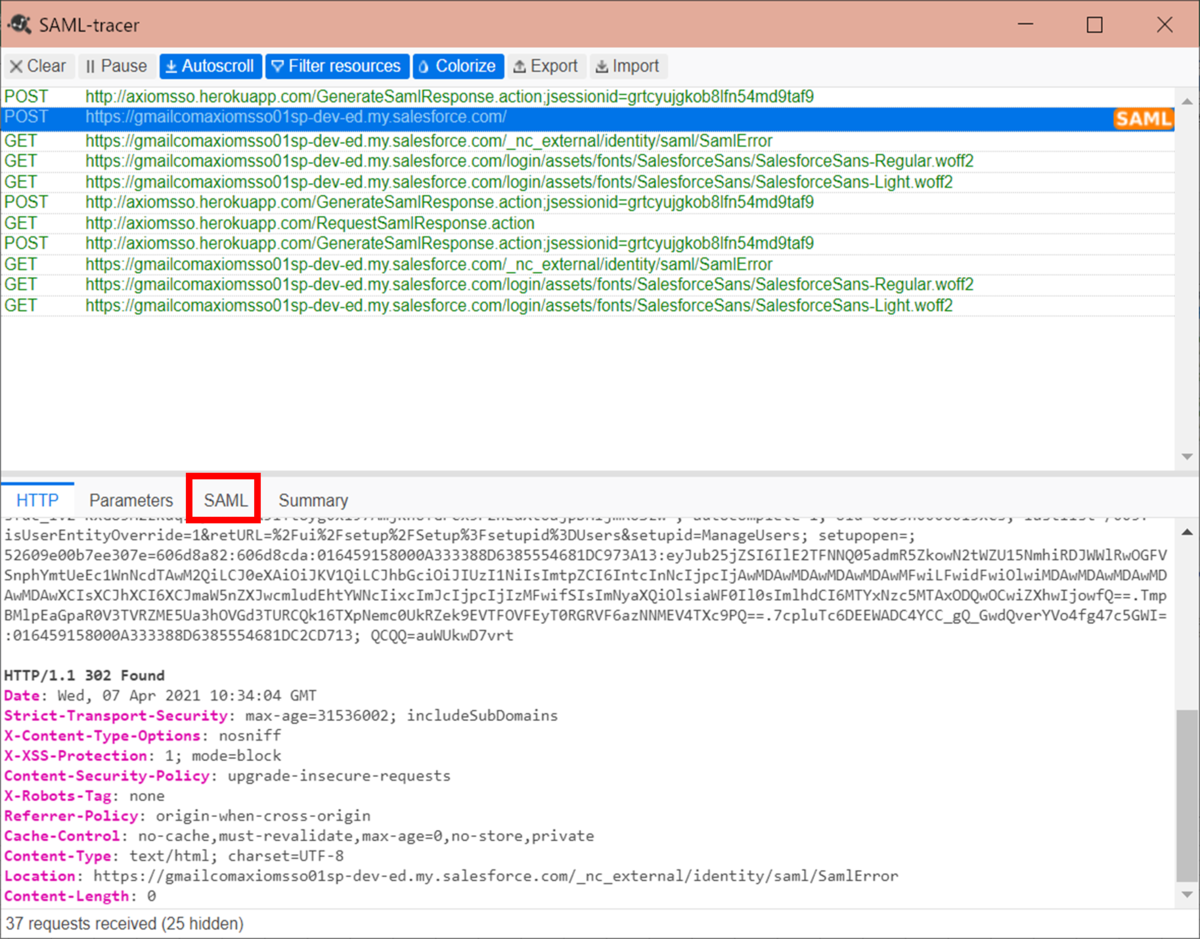Export the captured trace
1200x939 pixels.
pos(546,66)
